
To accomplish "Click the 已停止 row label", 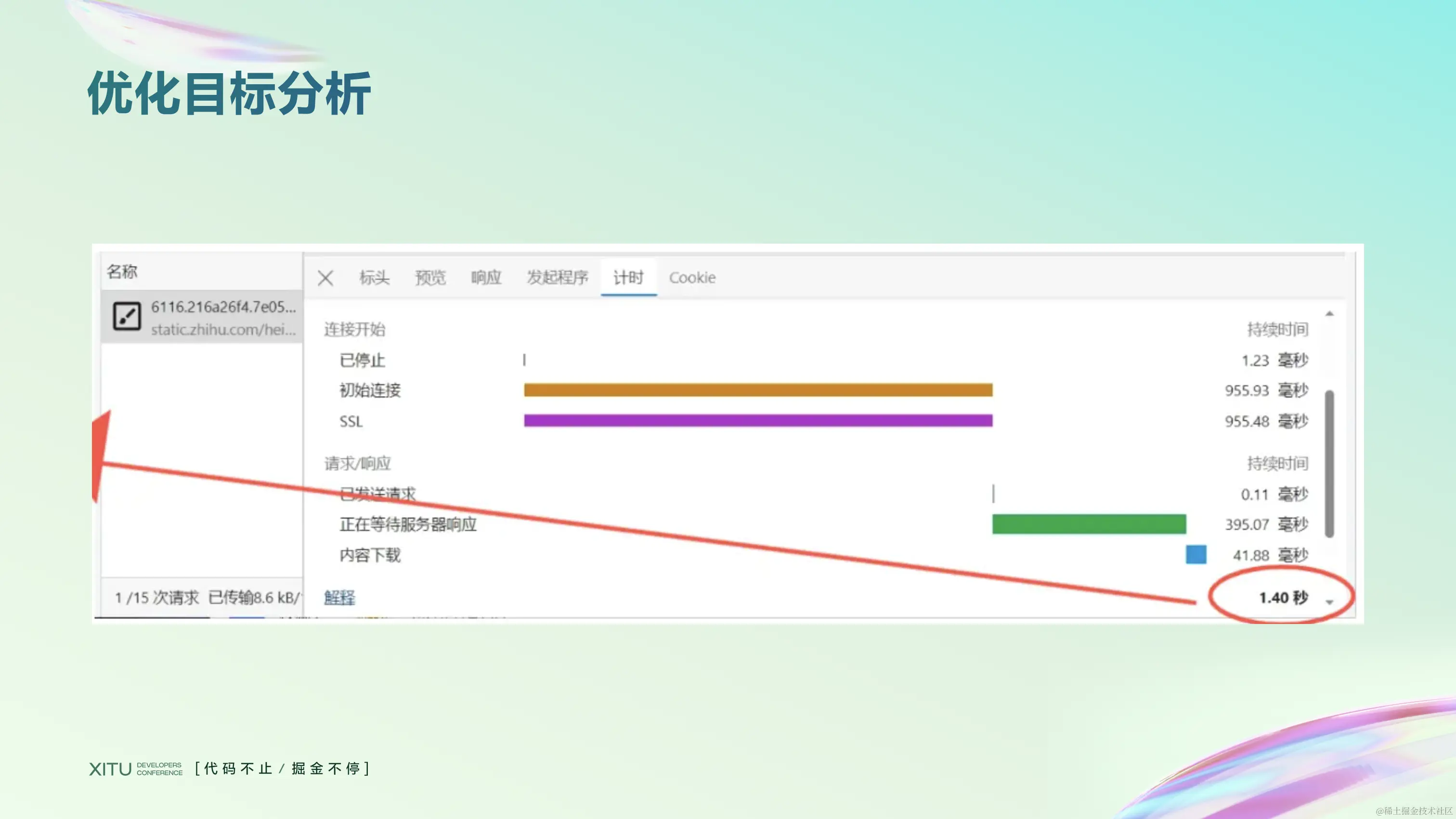I will 362,360.
